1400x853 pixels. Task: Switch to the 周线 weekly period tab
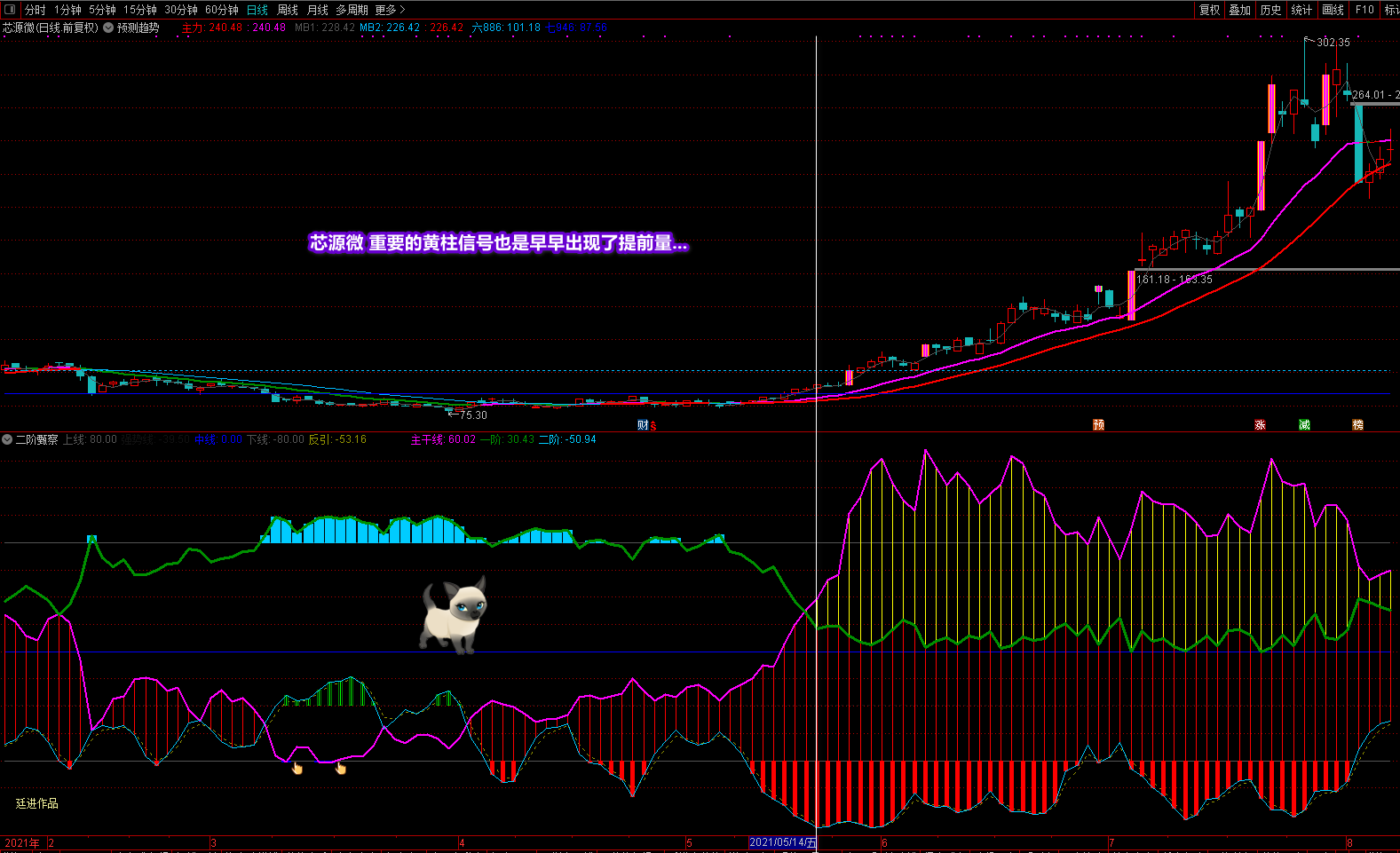point(288,10)
